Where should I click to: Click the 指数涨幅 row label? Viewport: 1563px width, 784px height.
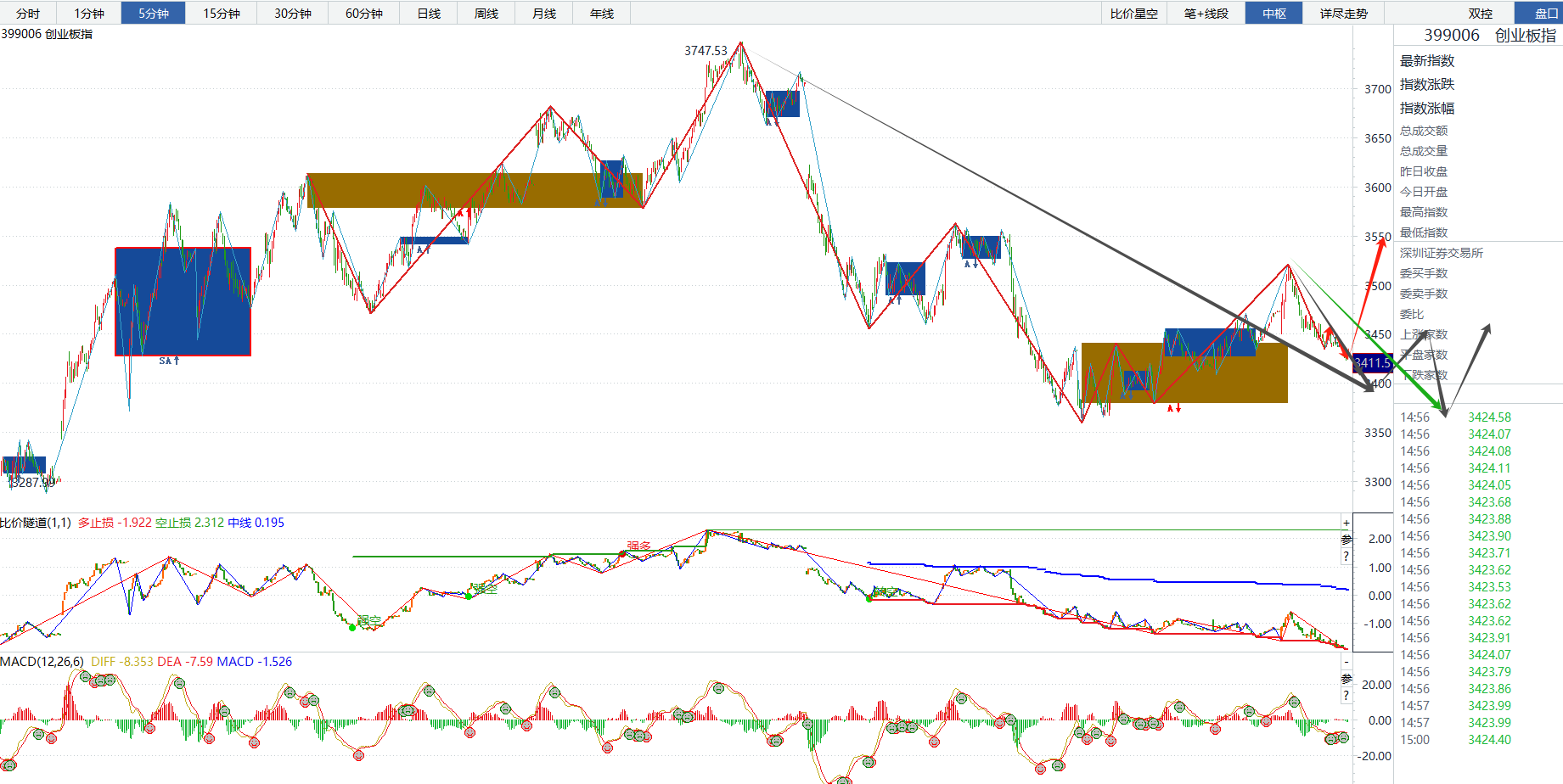pyautogui.click(x=1427, y=109)
